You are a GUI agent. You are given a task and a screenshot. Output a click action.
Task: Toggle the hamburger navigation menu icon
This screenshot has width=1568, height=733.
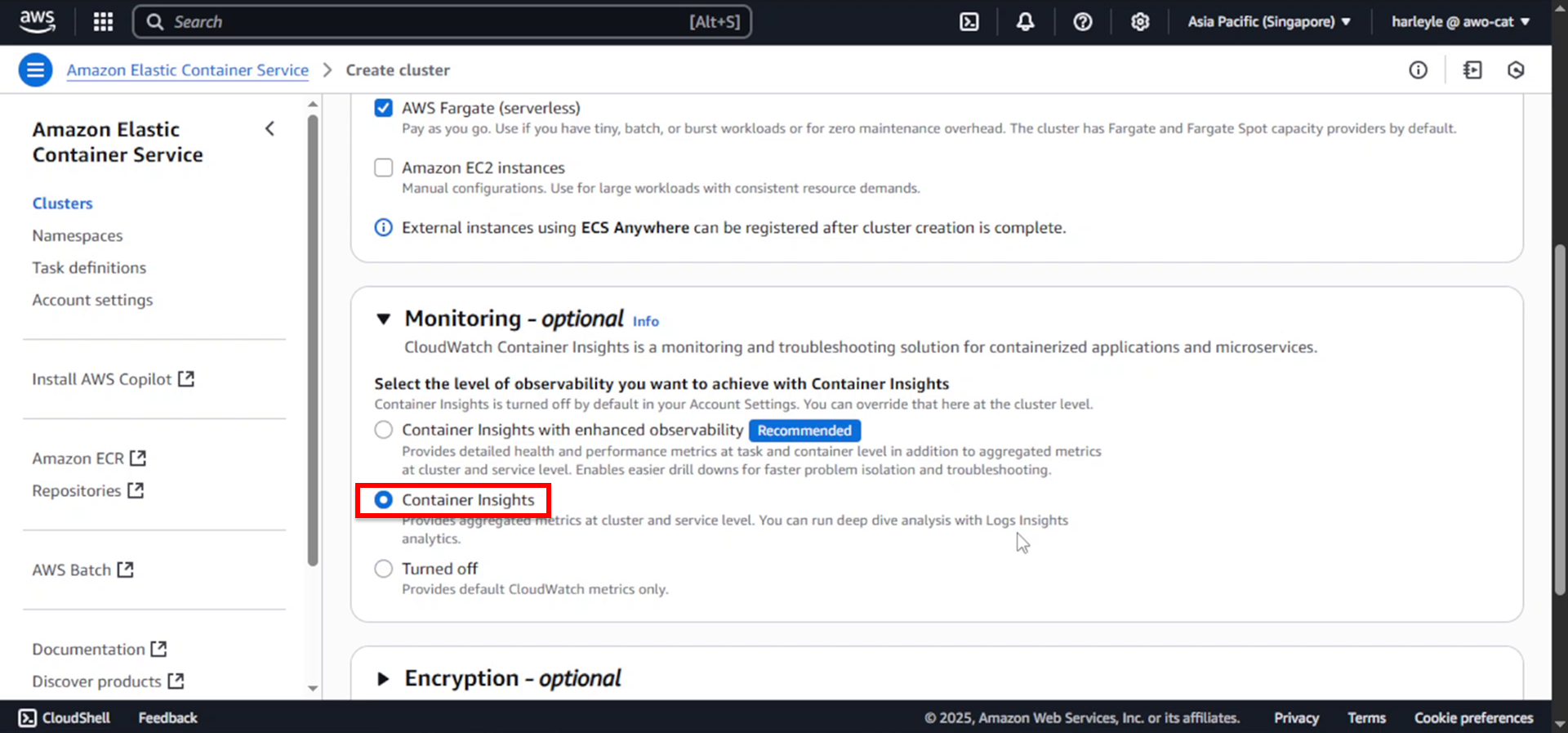(35, 70)
